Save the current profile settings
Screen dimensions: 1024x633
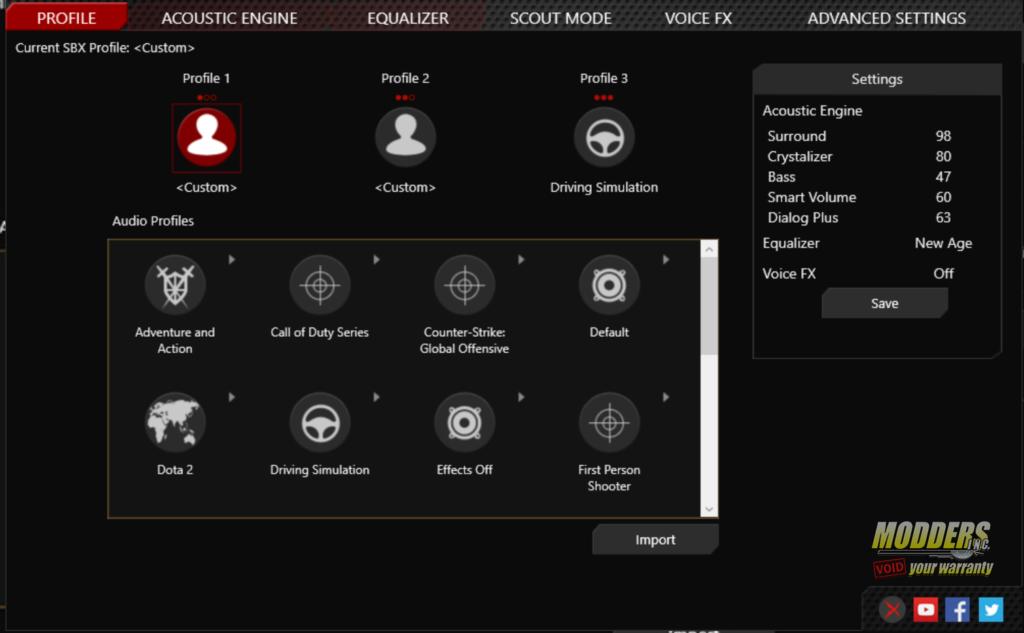(884, 303)
